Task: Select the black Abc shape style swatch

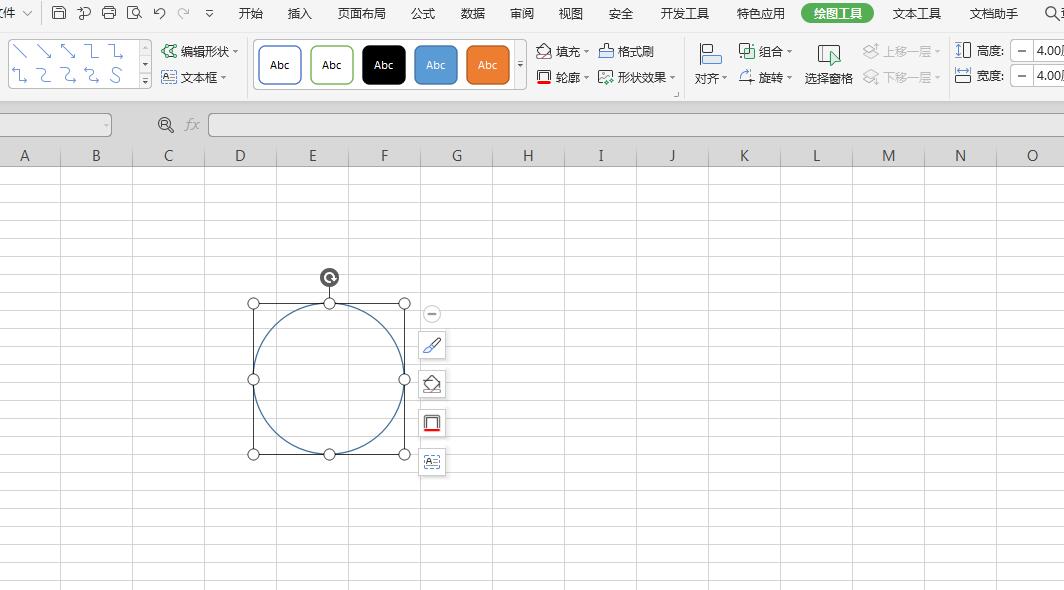Action: [383, 65]
